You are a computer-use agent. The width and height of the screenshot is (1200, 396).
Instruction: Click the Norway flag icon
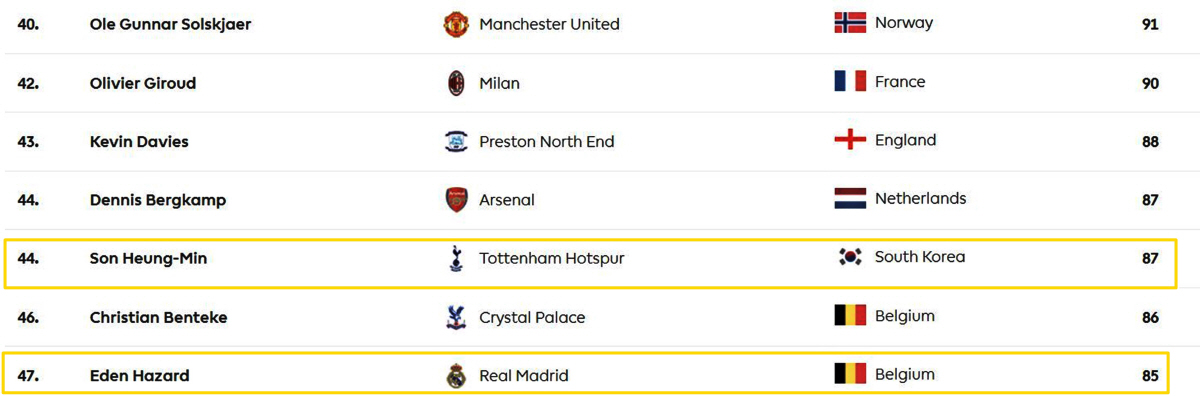point(850,23)
